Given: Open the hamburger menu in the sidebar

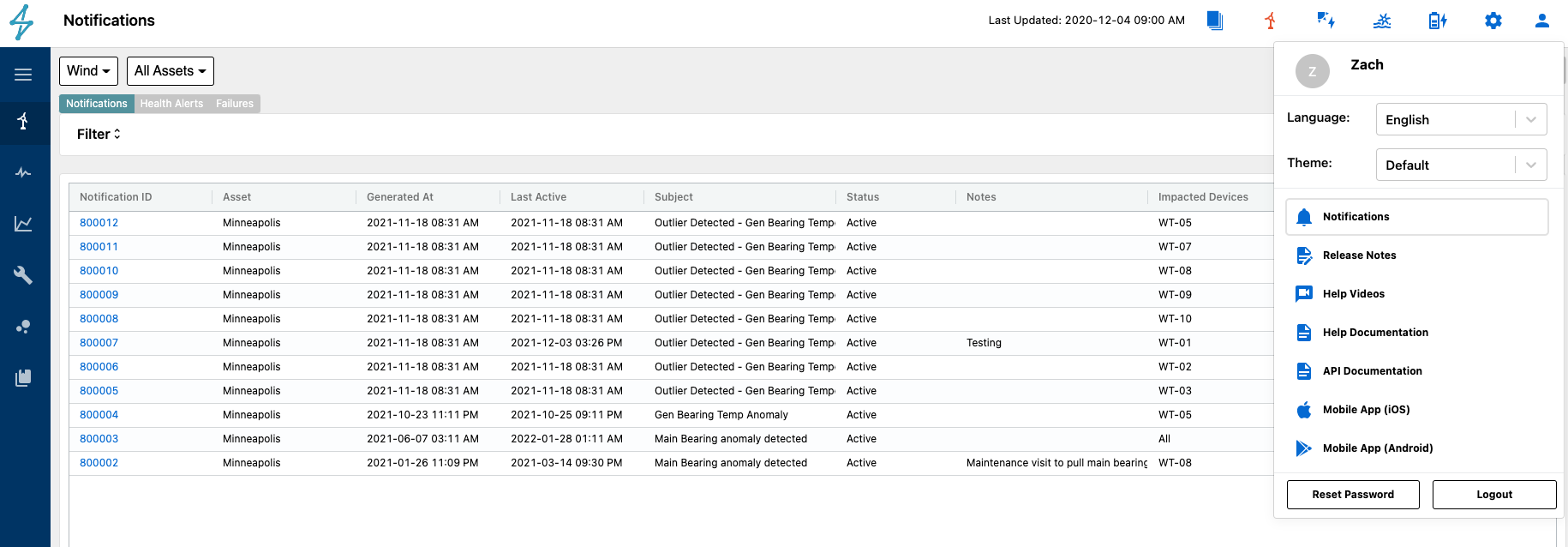Looking at the screenshot, I should [23, 75].
